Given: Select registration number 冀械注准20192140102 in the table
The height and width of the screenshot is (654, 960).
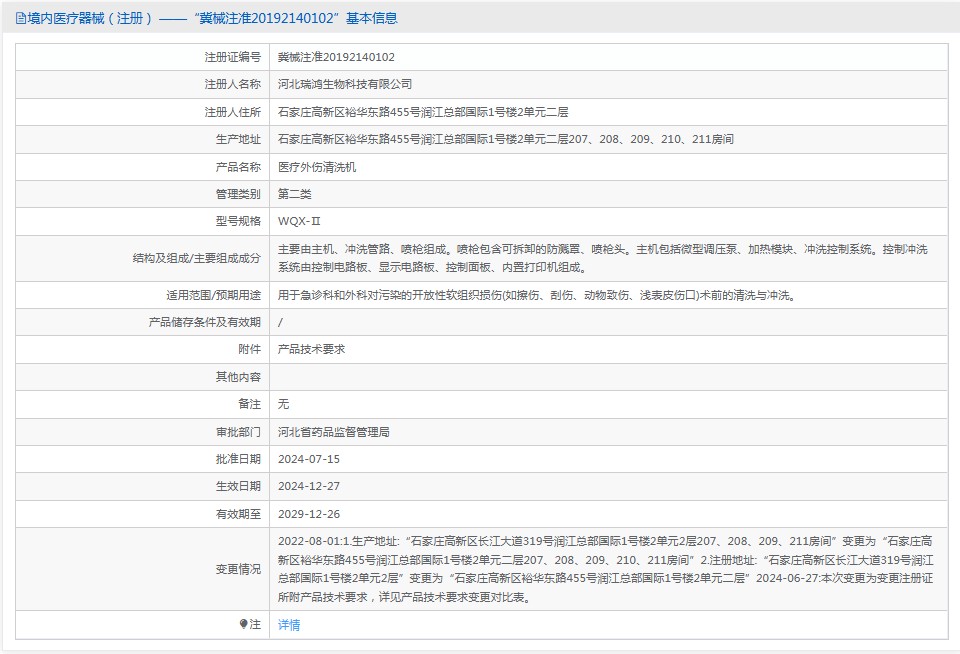Looking at the screenshot, I should pyautogui.click(x=336, y=58).
